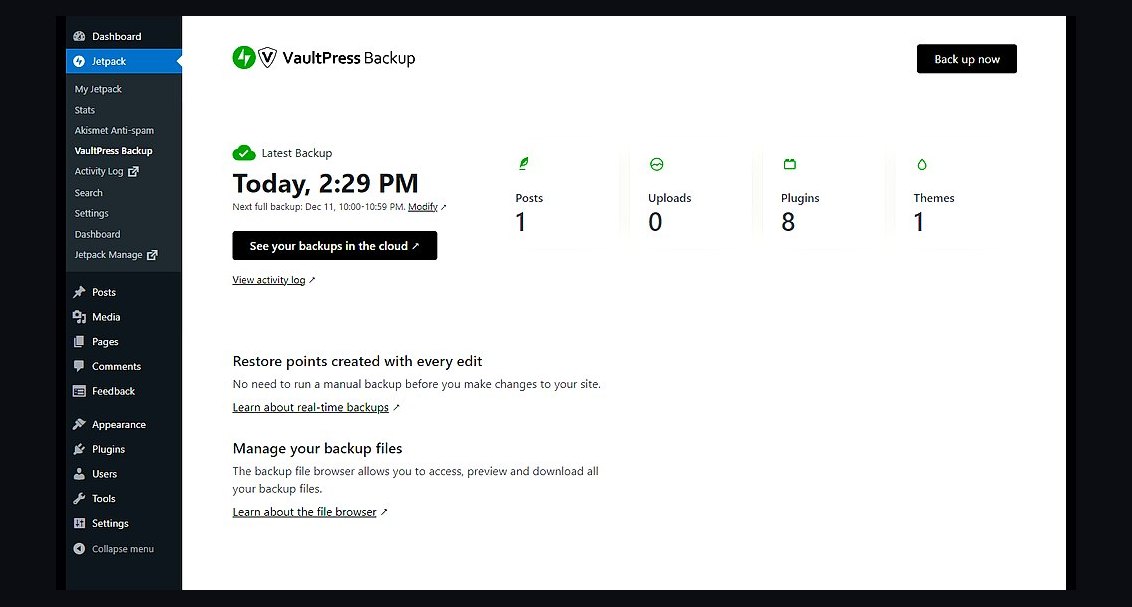Click the Manage your backup files heading

[317, 448]
